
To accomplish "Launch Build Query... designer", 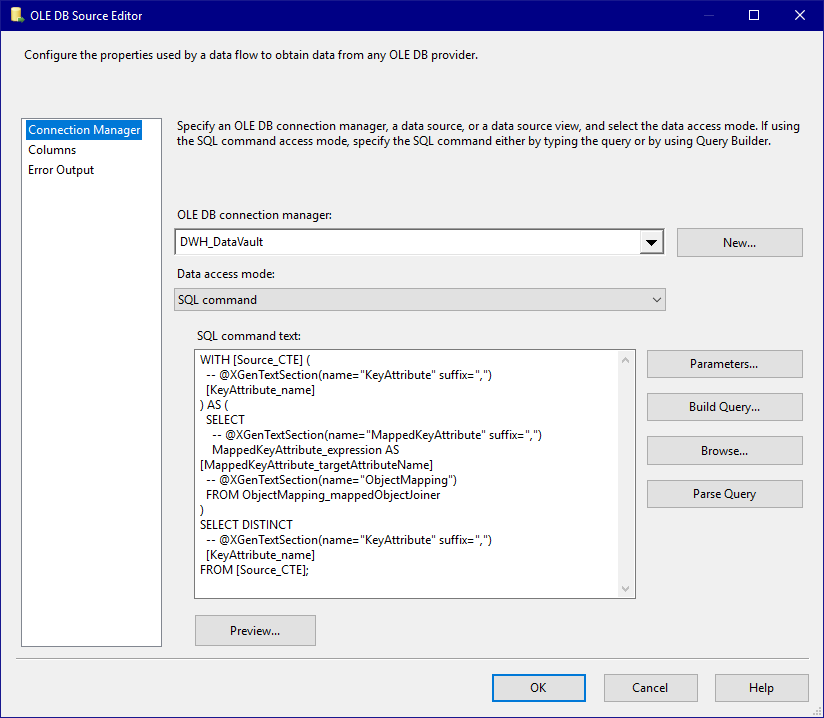I will click(724, 407).
